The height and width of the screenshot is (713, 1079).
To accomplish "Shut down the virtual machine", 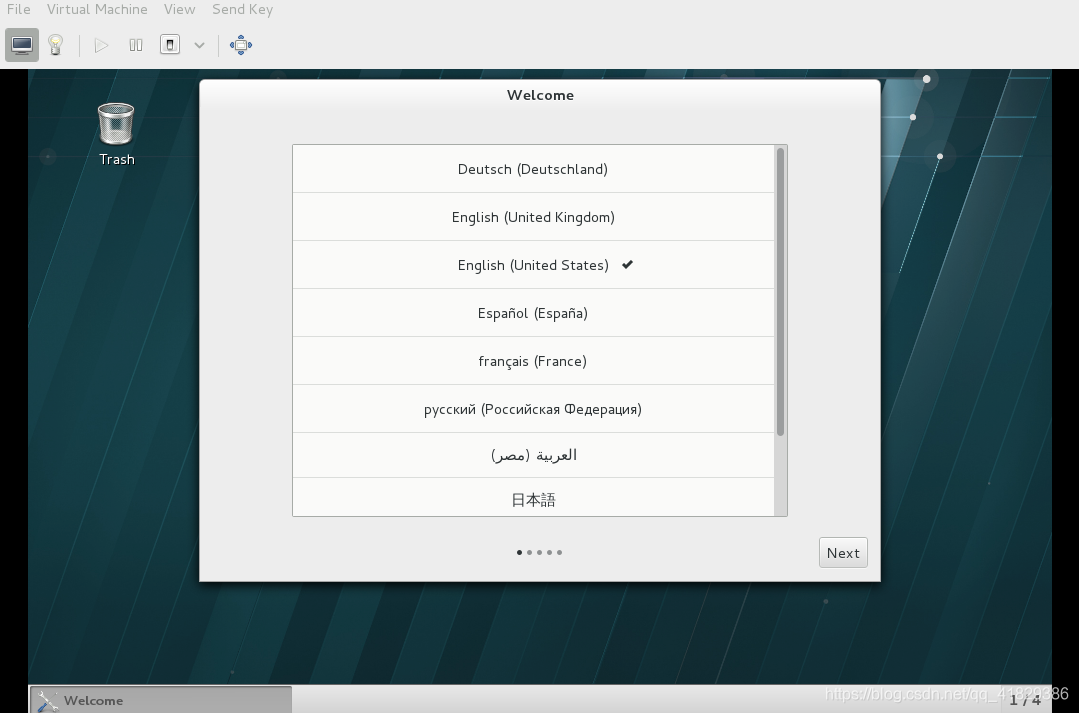I will [169, 45].
